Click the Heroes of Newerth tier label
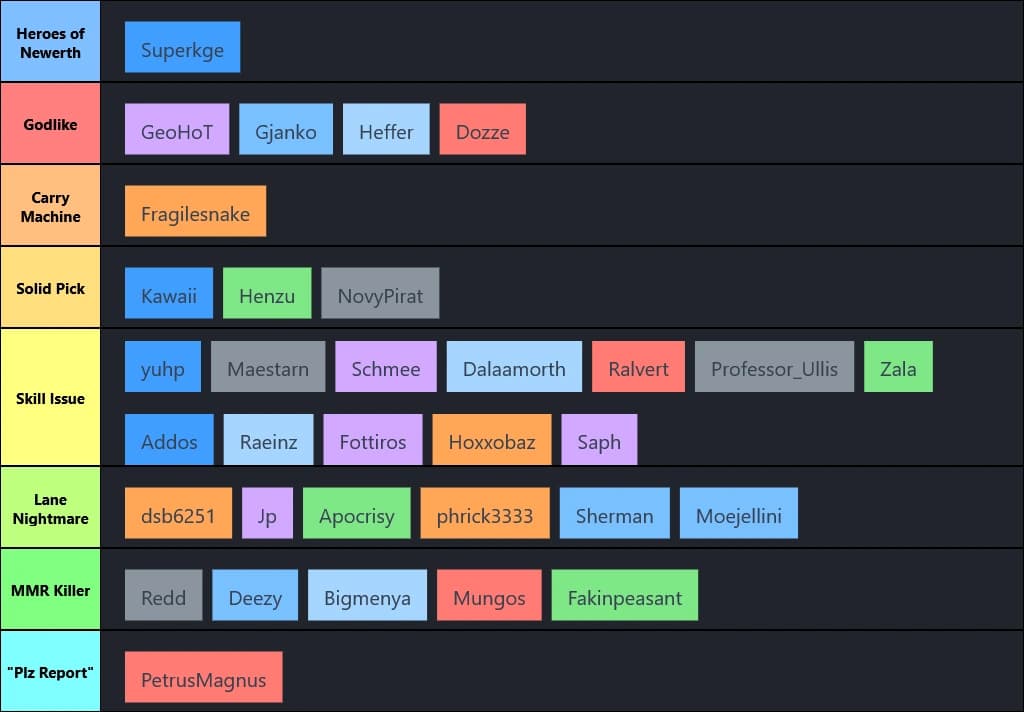Image resolution: width=1024 pixels, height=712 pixels. [50, 42]
